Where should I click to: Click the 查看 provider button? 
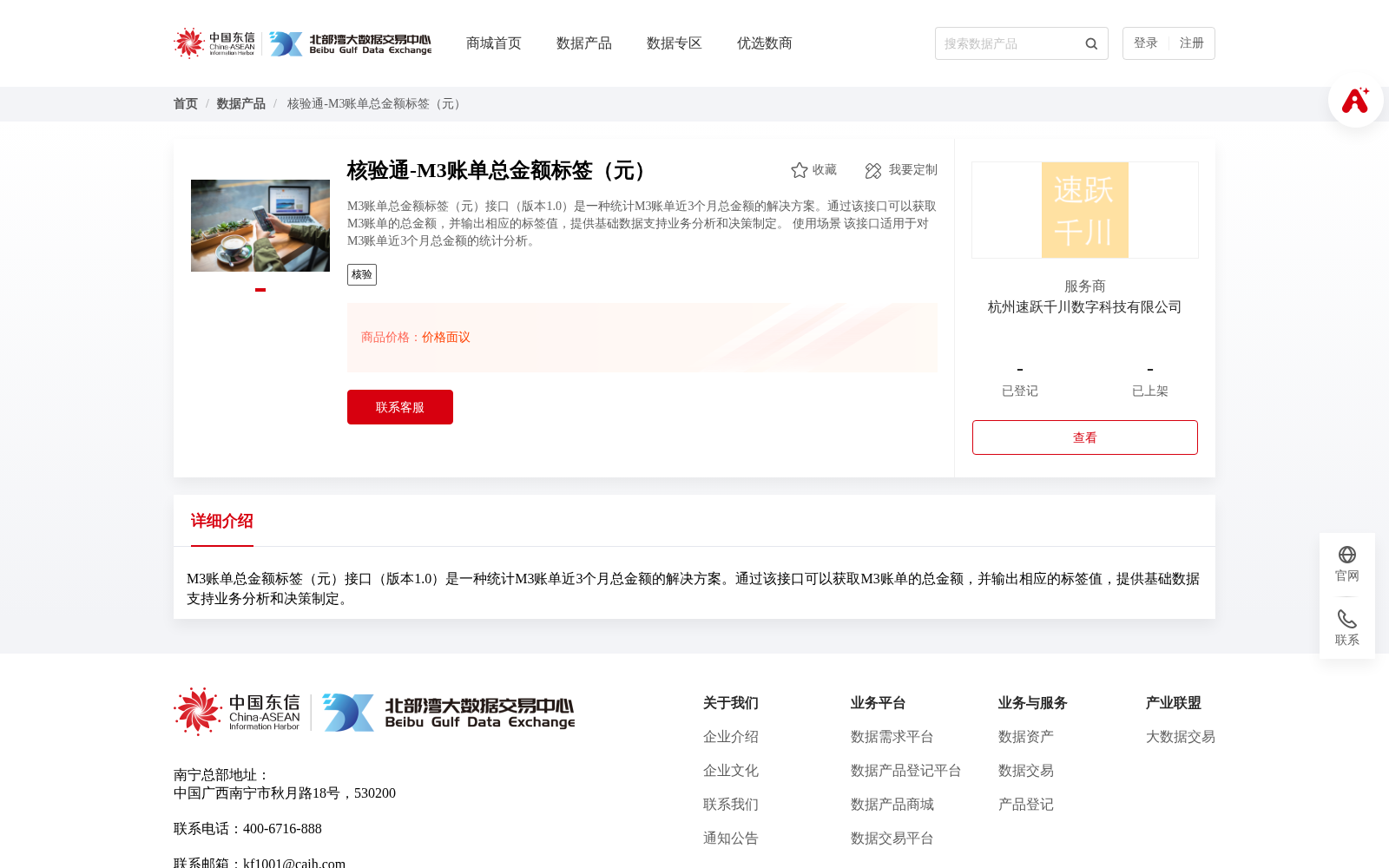(x=1085, y=437)
